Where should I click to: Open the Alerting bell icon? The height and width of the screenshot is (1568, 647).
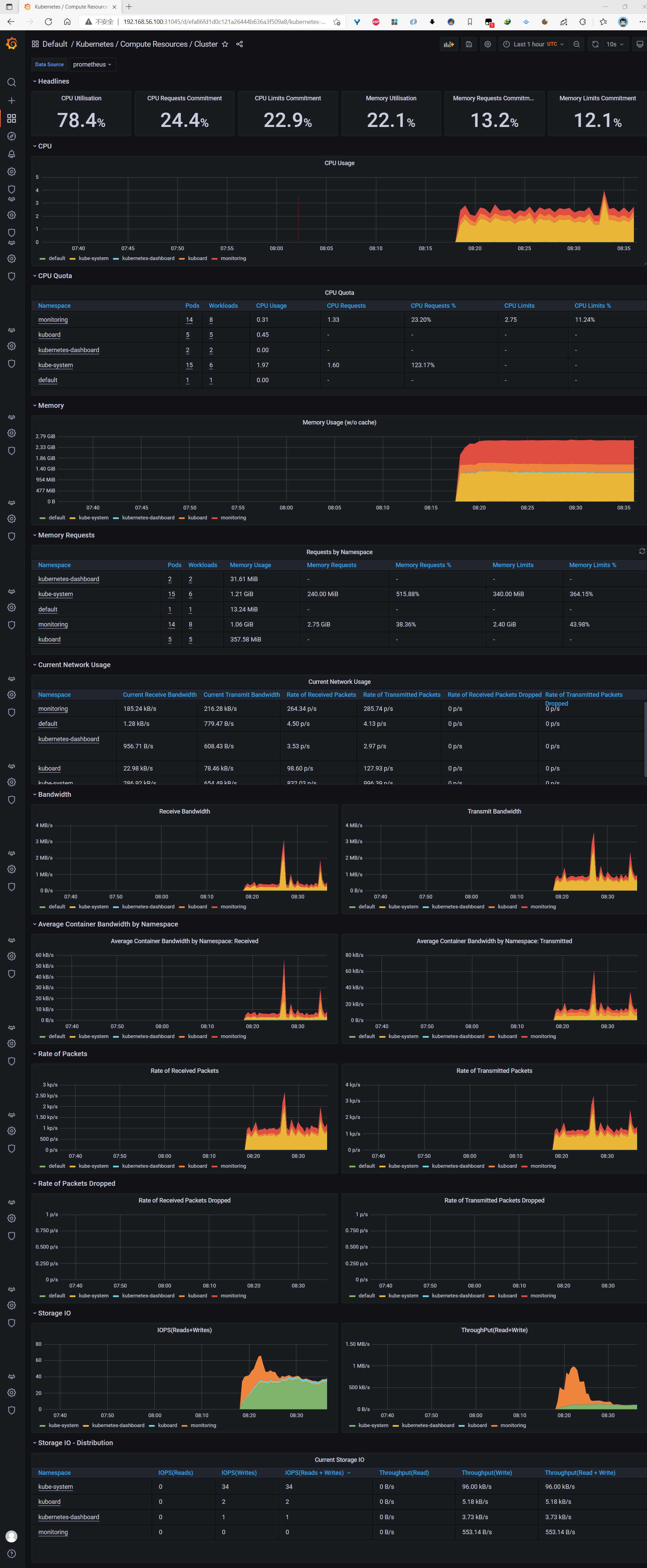point(12,154)
